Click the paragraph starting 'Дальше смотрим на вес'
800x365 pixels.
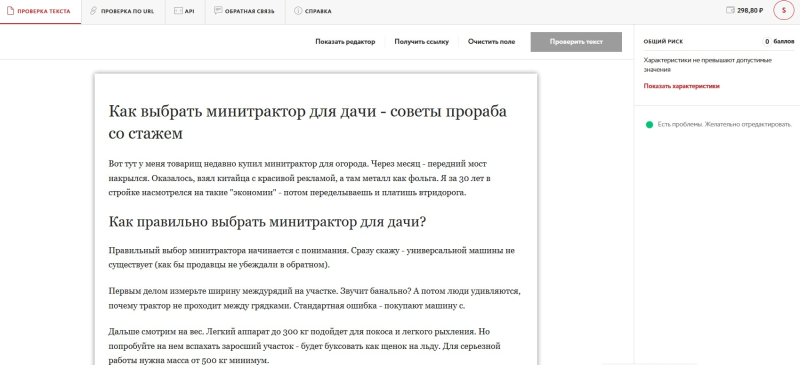[304, 346]
